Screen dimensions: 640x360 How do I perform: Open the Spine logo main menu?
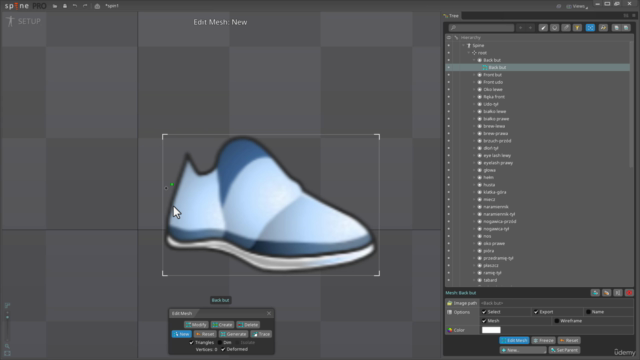pyautogui.click(x=25, y=6)
